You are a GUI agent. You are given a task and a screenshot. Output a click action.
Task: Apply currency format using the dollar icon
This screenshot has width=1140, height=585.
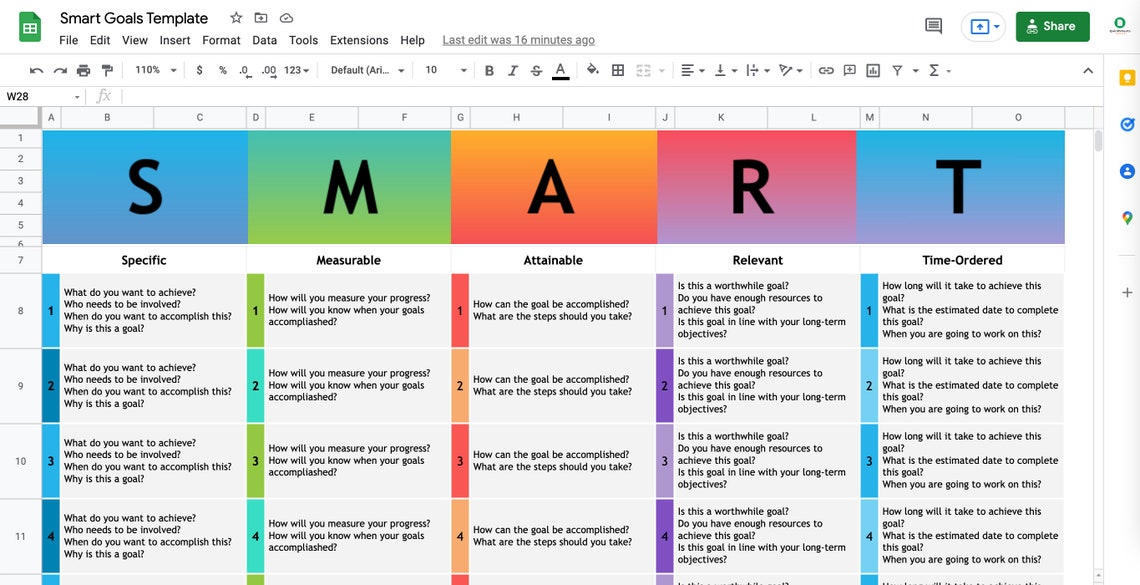click(x=199, y=70)
